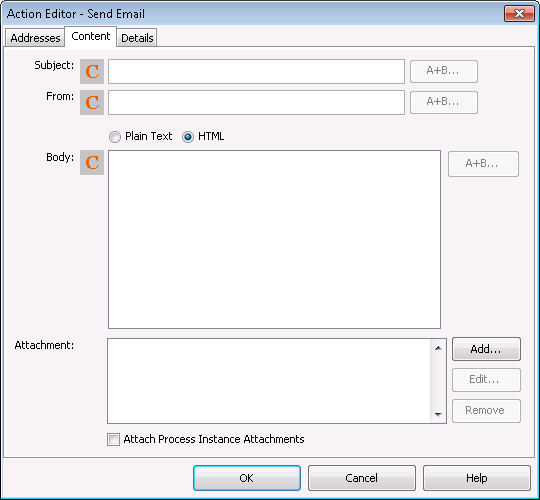Select the Content tab
540x500 pixels.
click(x=91, y=36)
